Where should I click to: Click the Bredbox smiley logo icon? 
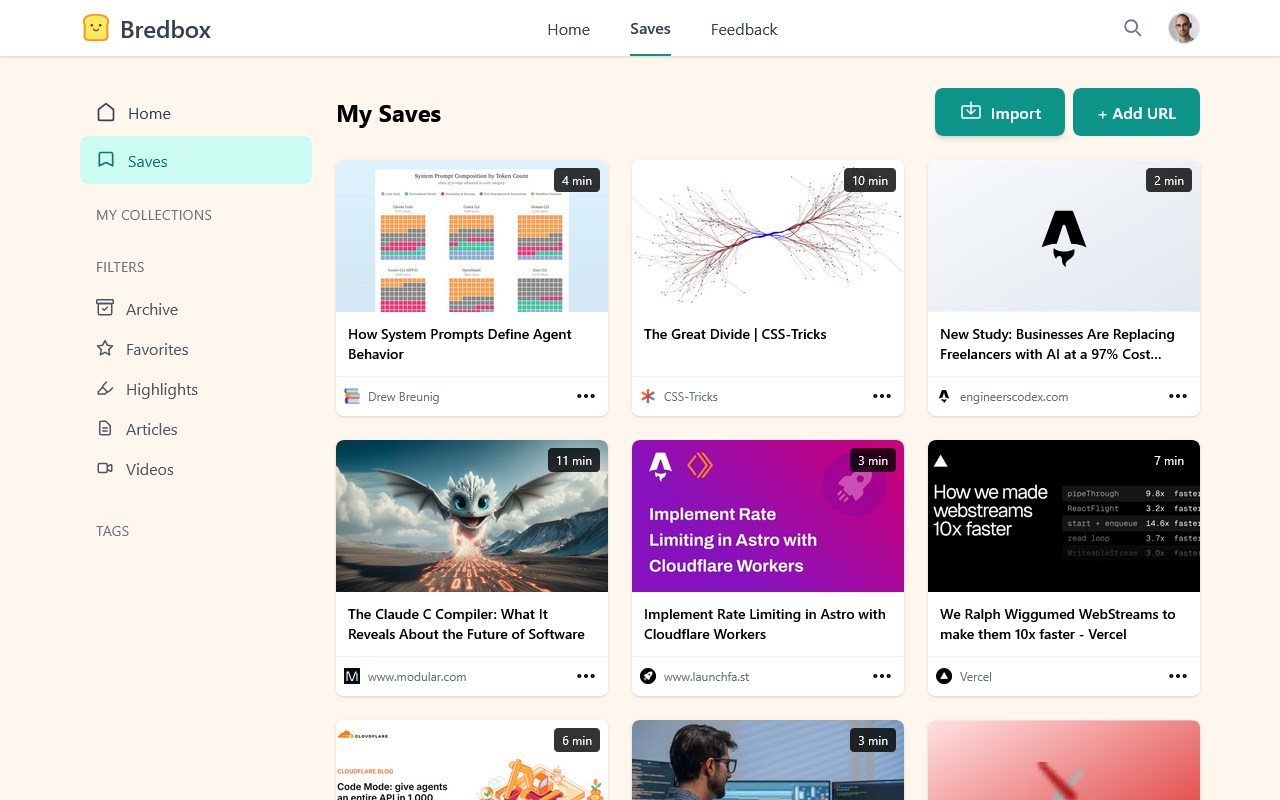(x=95, y=28)
